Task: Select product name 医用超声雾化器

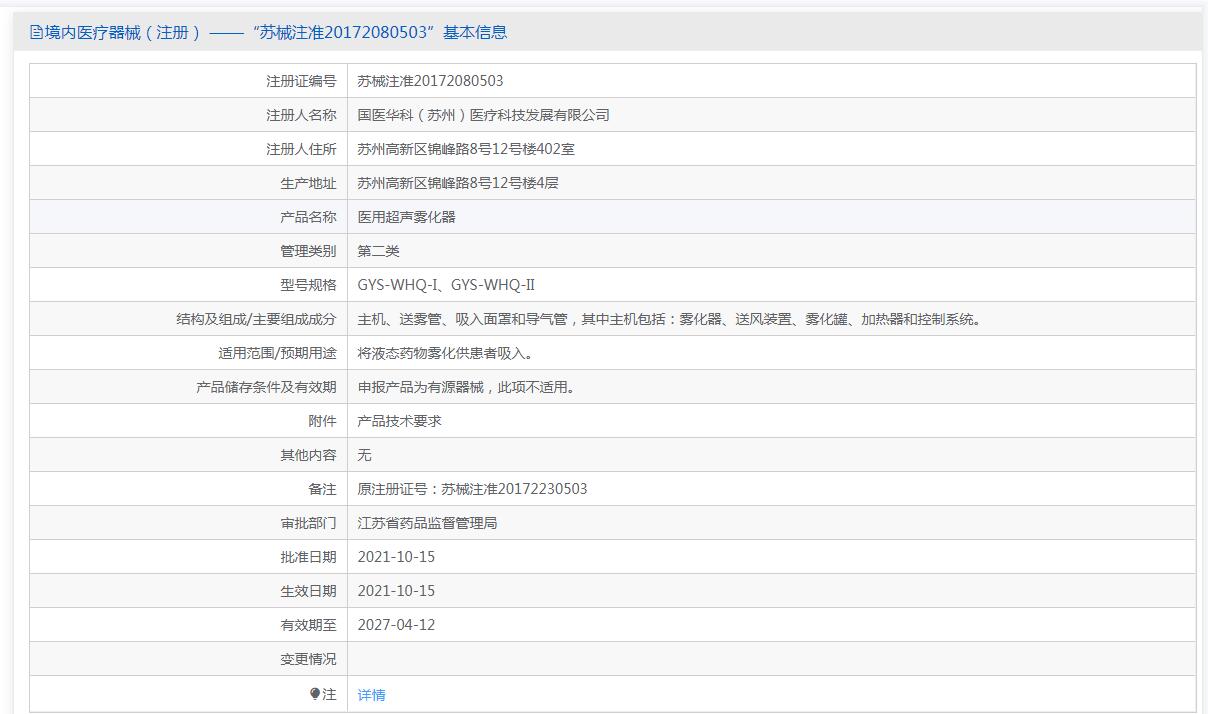Action: 407,217
